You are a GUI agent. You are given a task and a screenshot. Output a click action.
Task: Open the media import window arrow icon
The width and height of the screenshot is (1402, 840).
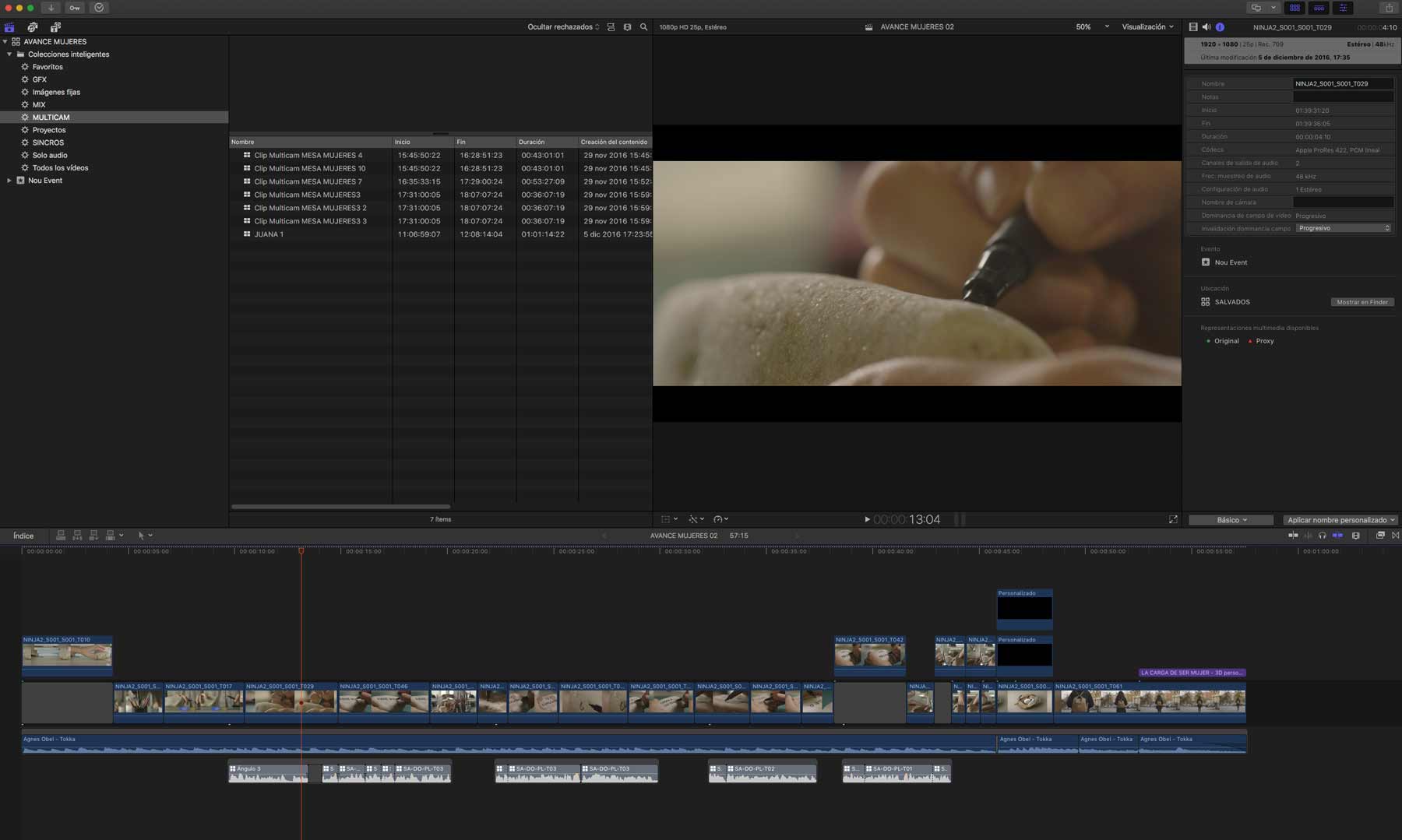pos(51,8)
